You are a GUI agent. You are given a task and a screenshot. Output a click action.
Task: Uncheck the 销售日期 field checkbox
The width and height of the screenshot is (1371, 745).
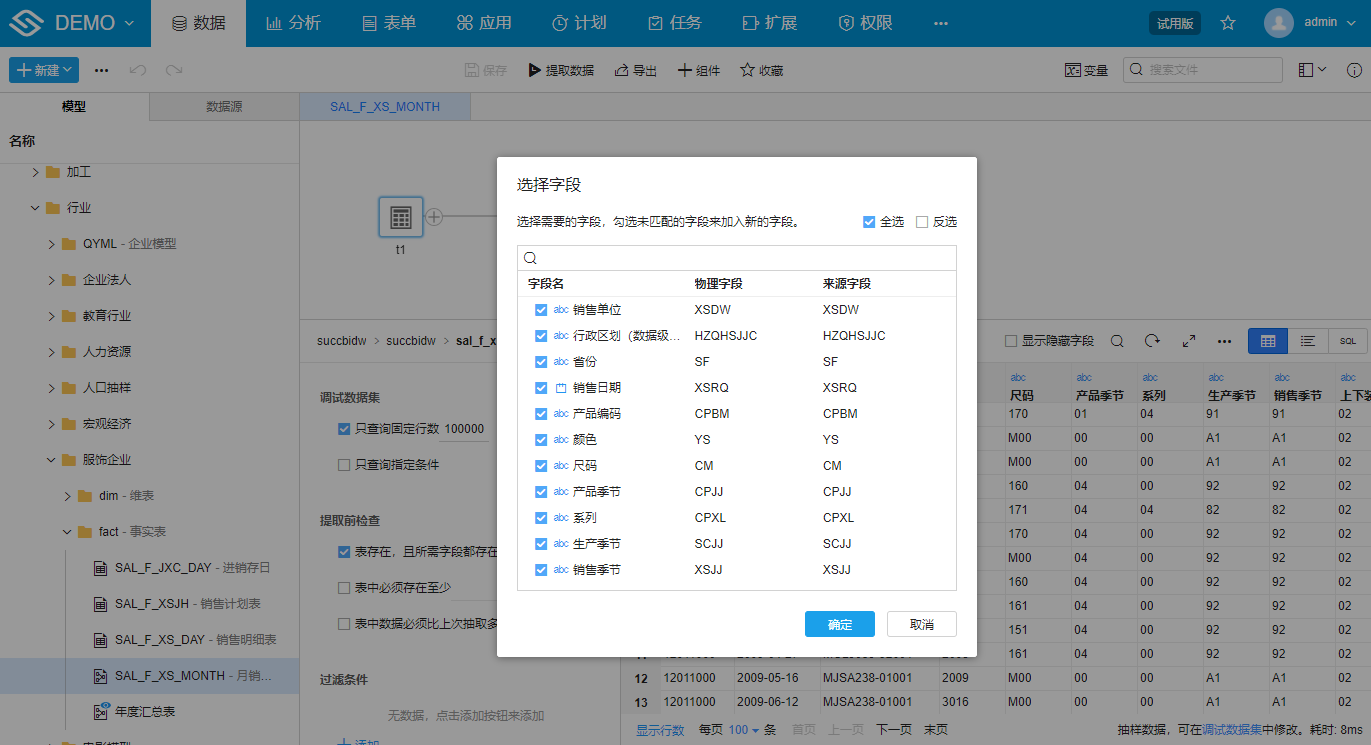coord(541,388)
